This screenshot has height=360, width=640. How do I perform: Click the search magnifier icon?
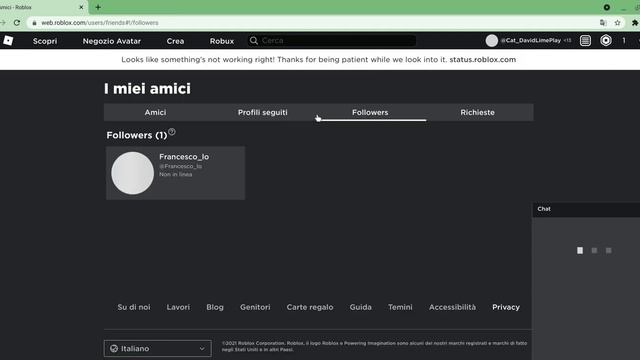tap(254, 40)
